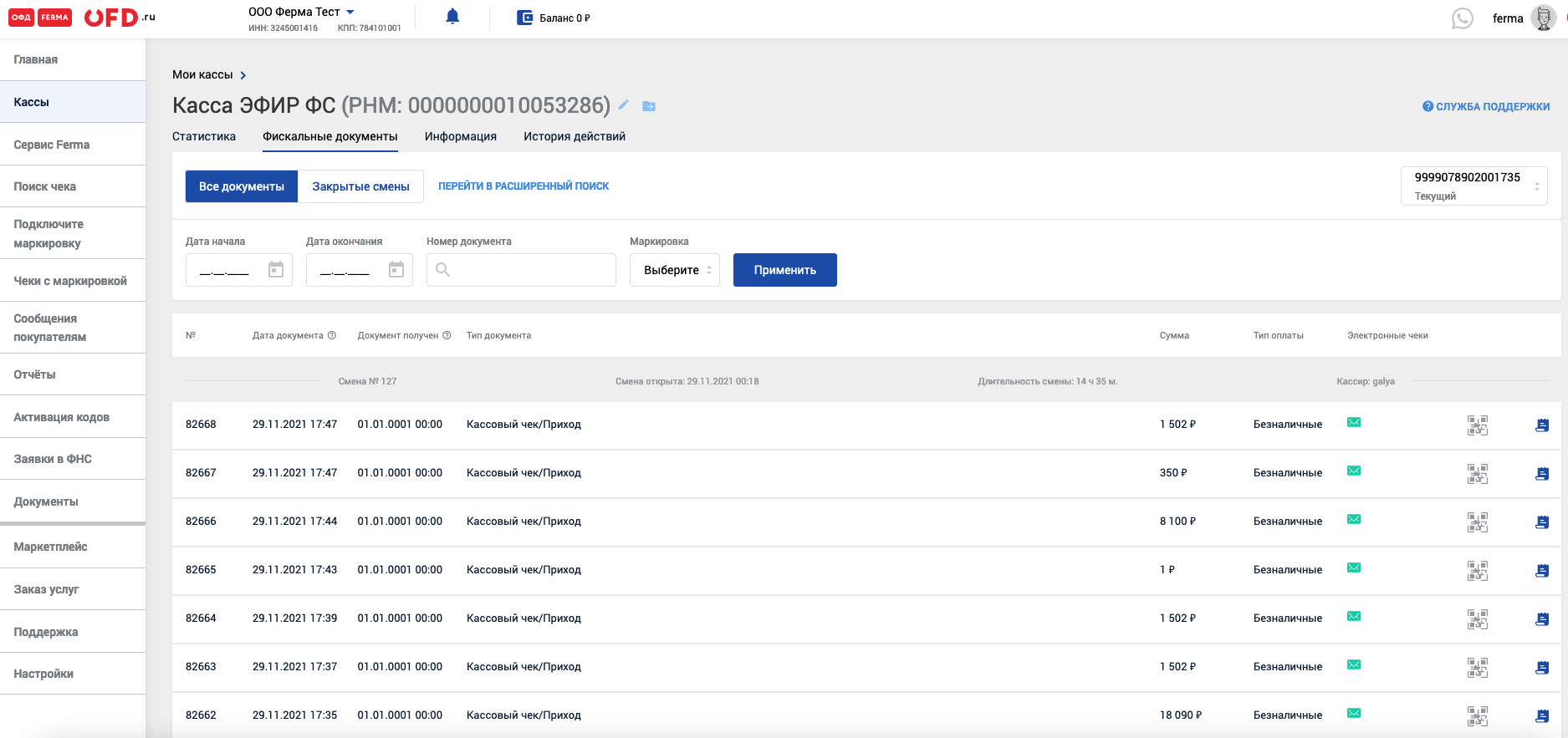1568x738 pixels.
Task: Click the notification bell icon
Action: click(x=452, y=17)
